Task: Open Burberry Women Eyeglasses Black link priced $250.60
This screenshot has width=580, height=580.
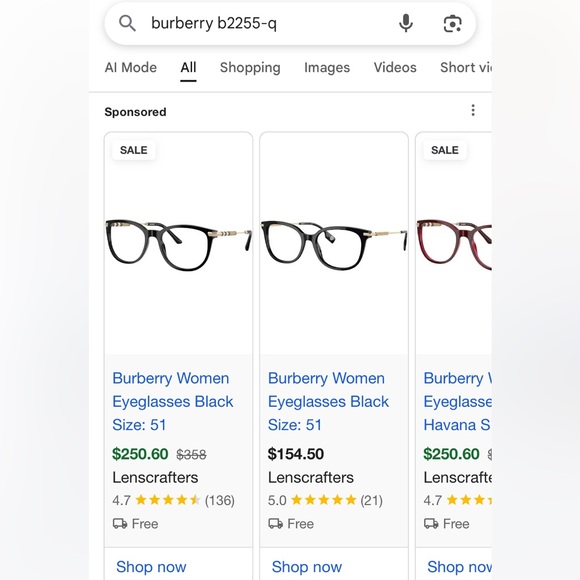Action: pyautogui.click(x=173, y=401)
